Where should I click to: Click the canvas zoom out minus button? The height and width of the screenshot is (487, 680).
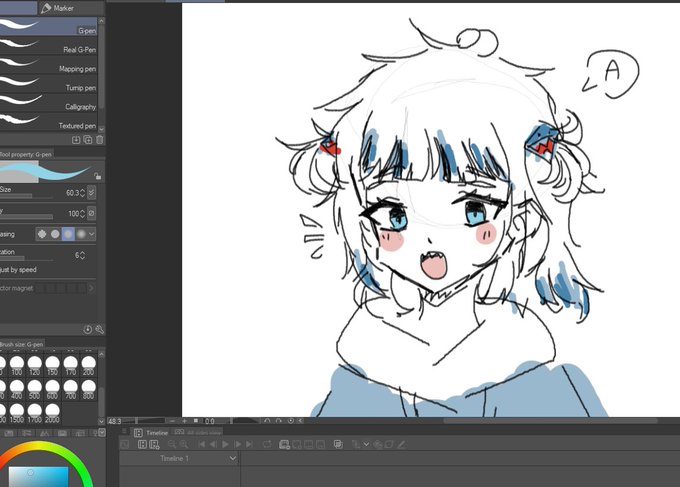coord(173,421)
